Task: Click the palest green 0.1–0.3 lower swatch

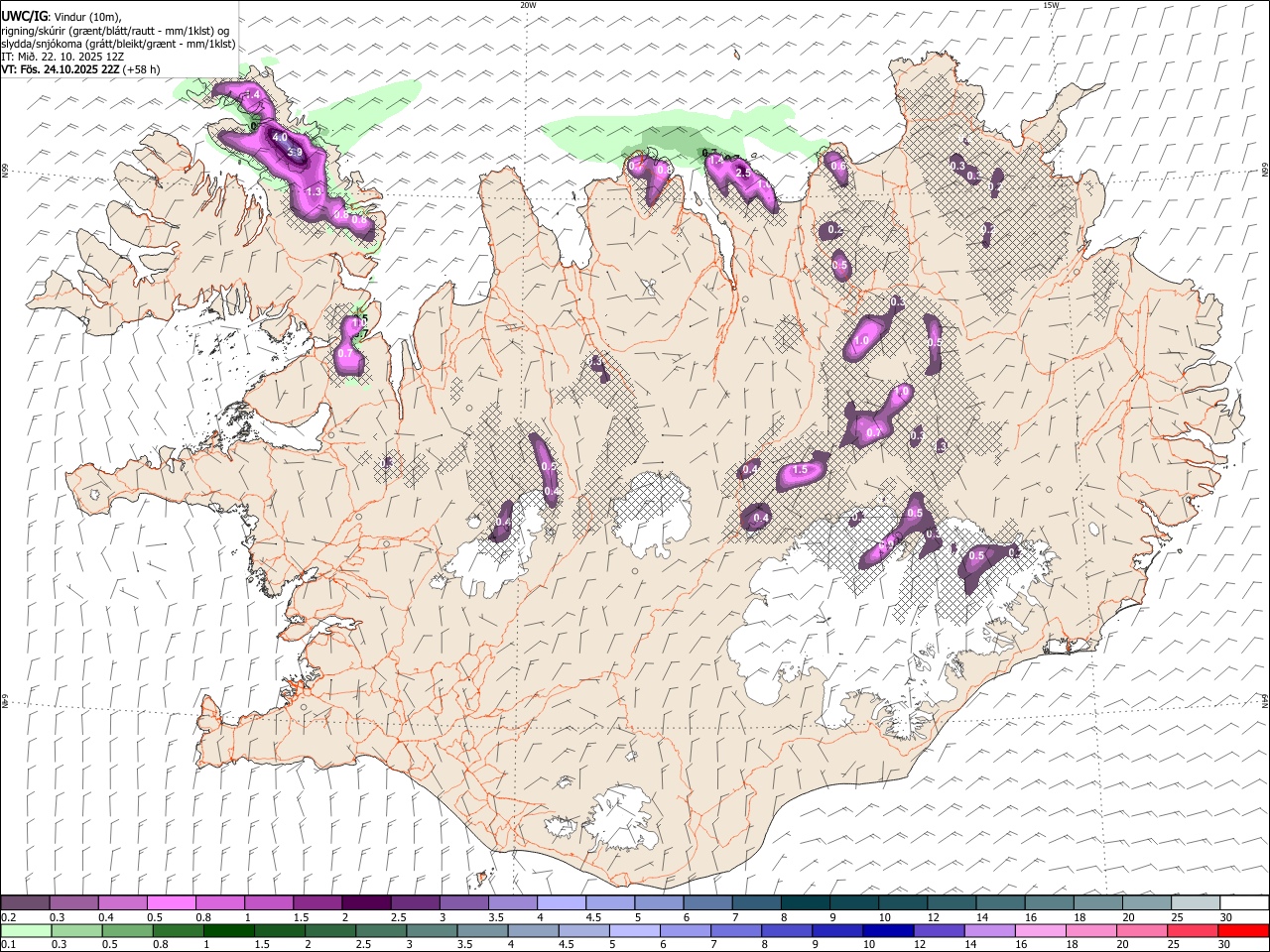Action: tap(27, 930)
